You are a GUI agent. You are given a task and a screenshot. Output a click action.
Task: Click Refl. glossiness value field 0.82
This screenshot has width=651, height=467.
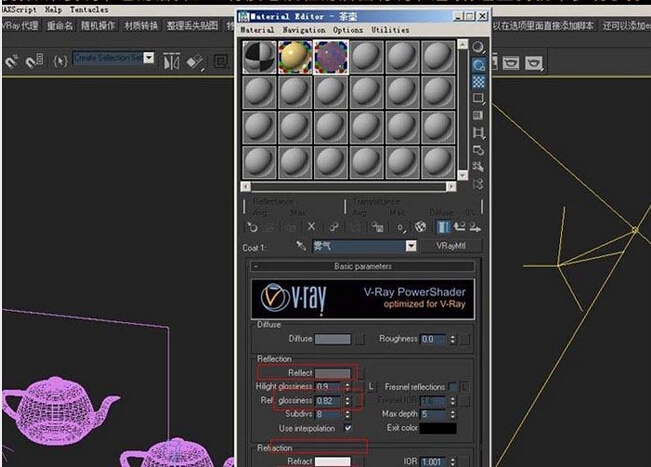329,401
